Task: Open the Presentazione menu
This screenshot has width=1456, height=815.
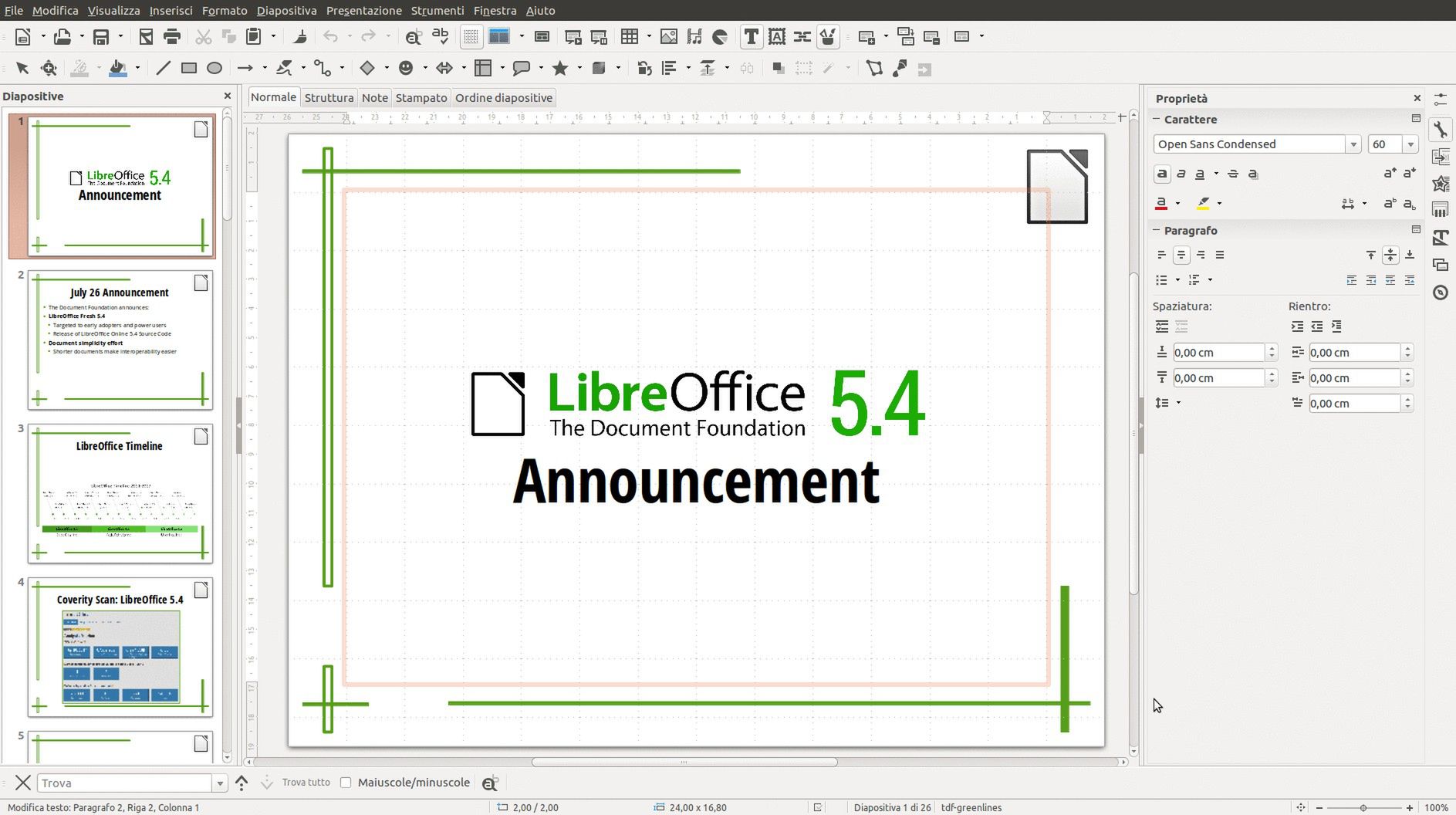Action: (363, 11)
